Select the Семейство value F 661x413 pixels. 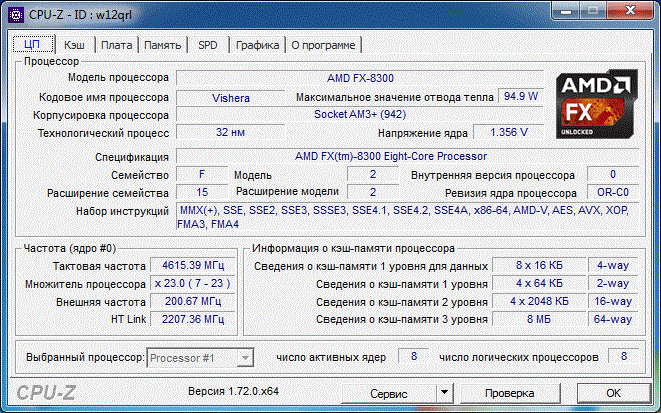pos(202,174)
